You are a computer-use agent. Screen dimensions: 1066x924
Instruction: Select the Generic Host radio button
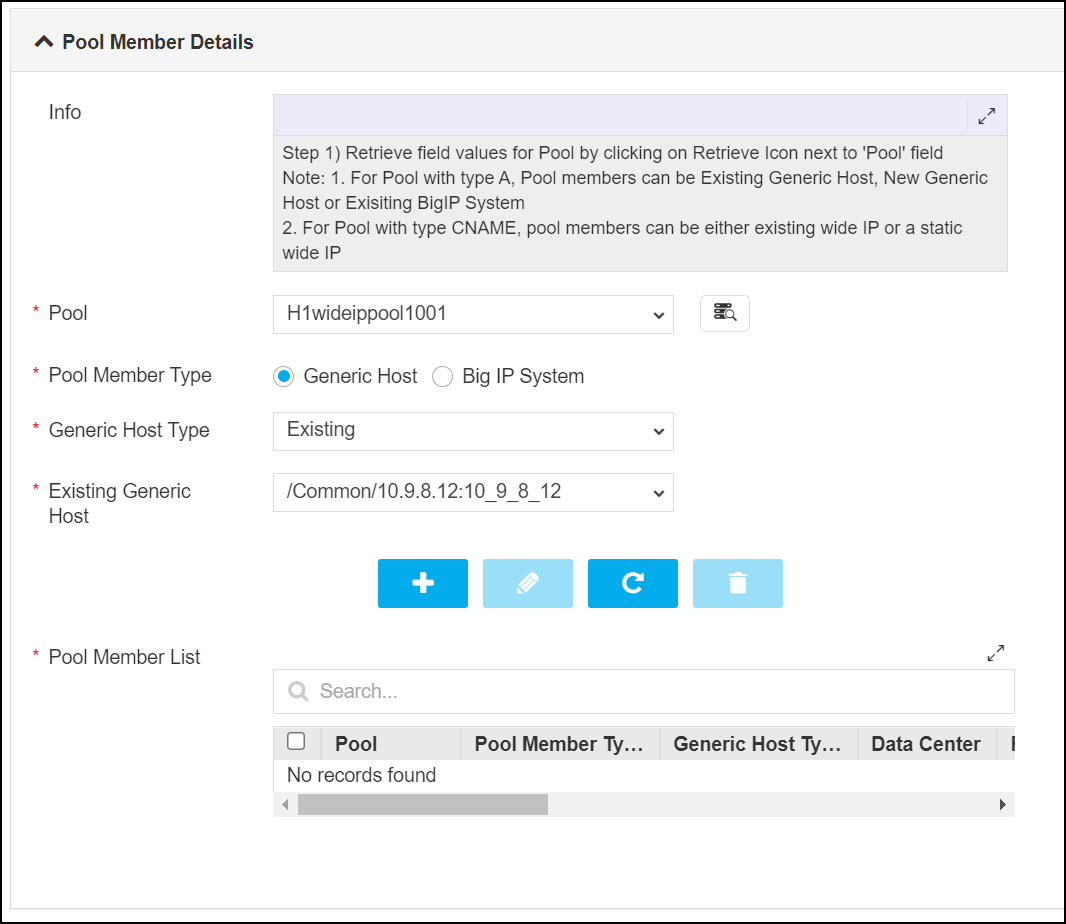pyautogui.click(x=283, y=376)
